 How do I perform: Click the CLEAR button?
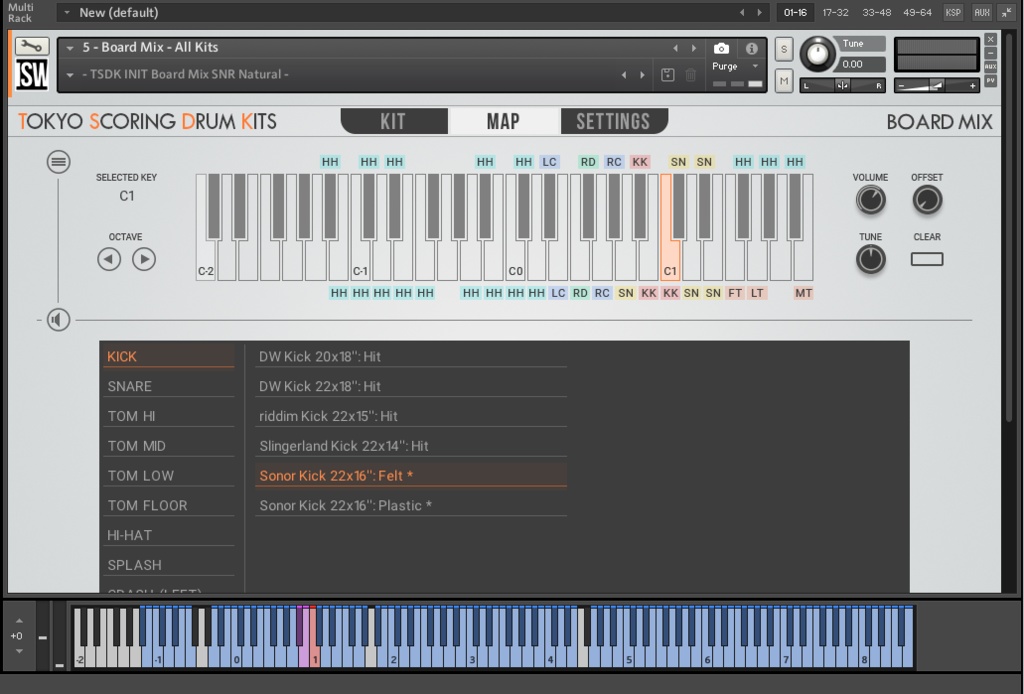click(x=927, y=259)
